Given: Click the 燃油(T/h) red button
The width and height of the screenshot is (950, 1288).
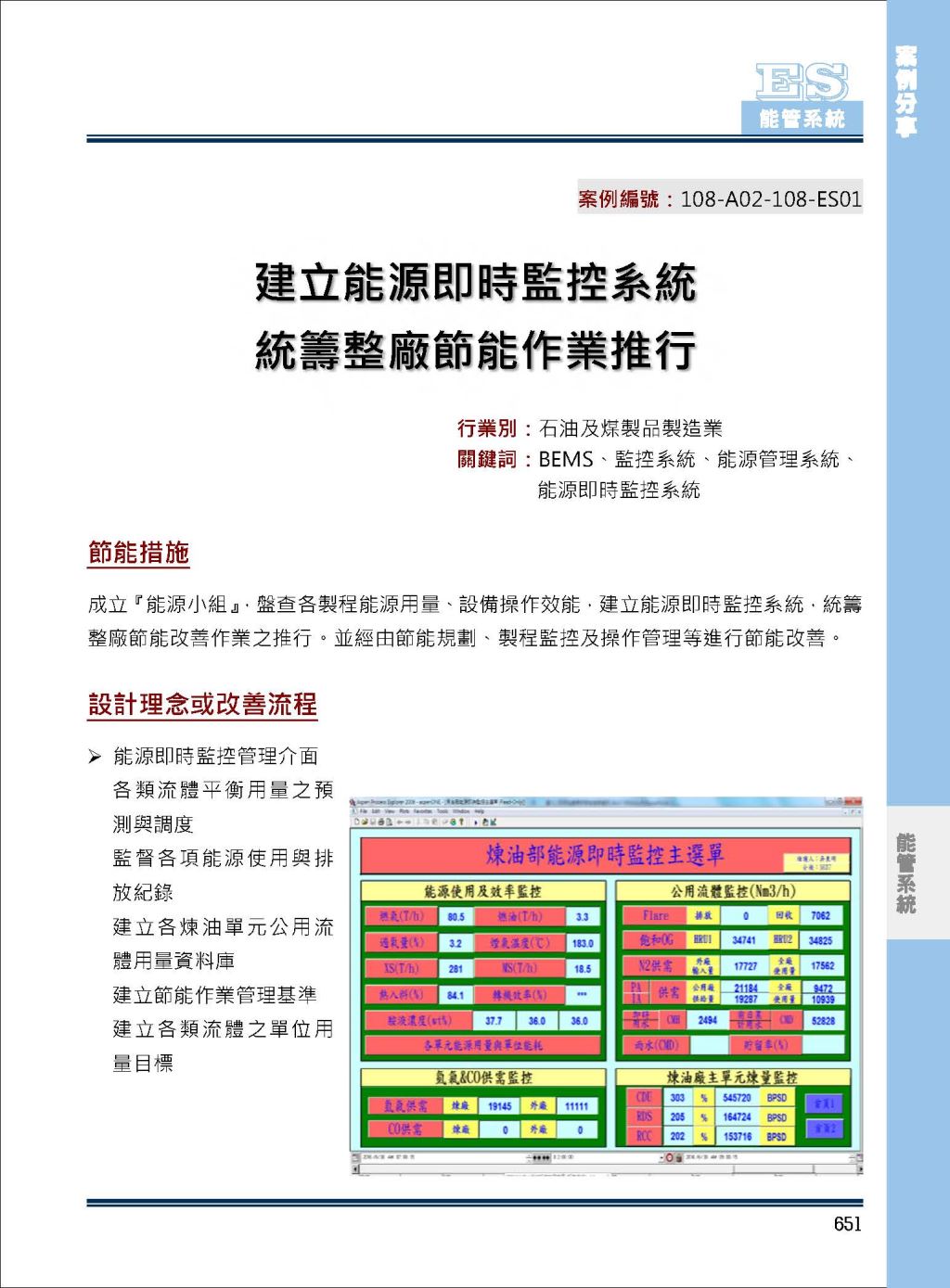Looking at the screenshot, I should pyautogui.click(x=520, y=916).
